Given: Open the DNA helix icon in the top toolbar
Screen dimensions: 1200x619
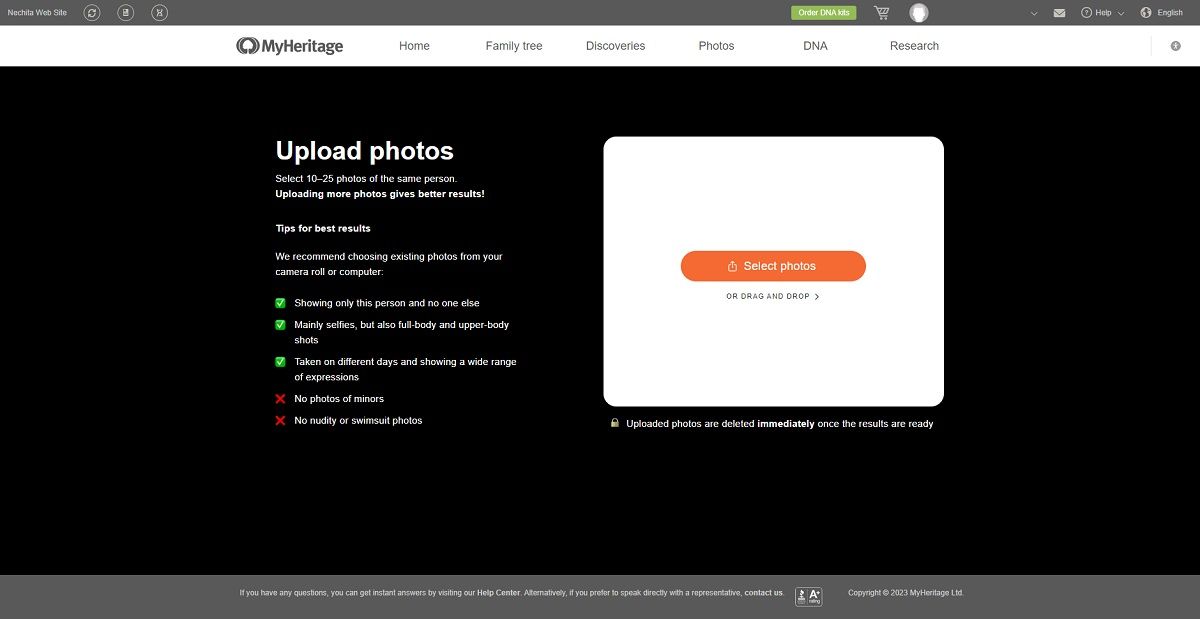Looking at the screenshot, I should click(159, 12).
